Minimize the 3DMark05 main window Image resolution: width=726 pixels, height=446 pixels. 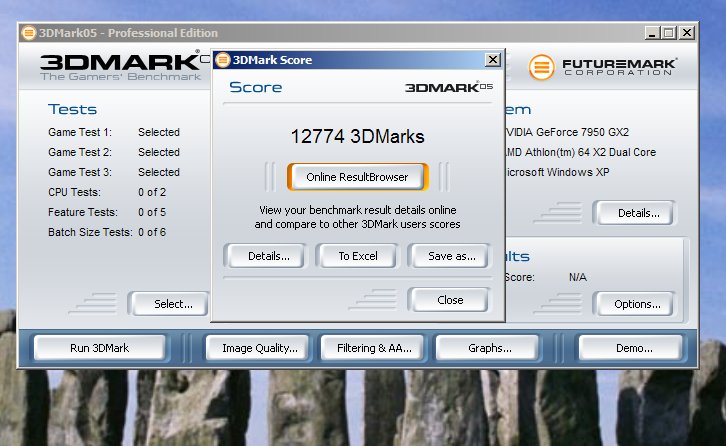pos(652,33)
